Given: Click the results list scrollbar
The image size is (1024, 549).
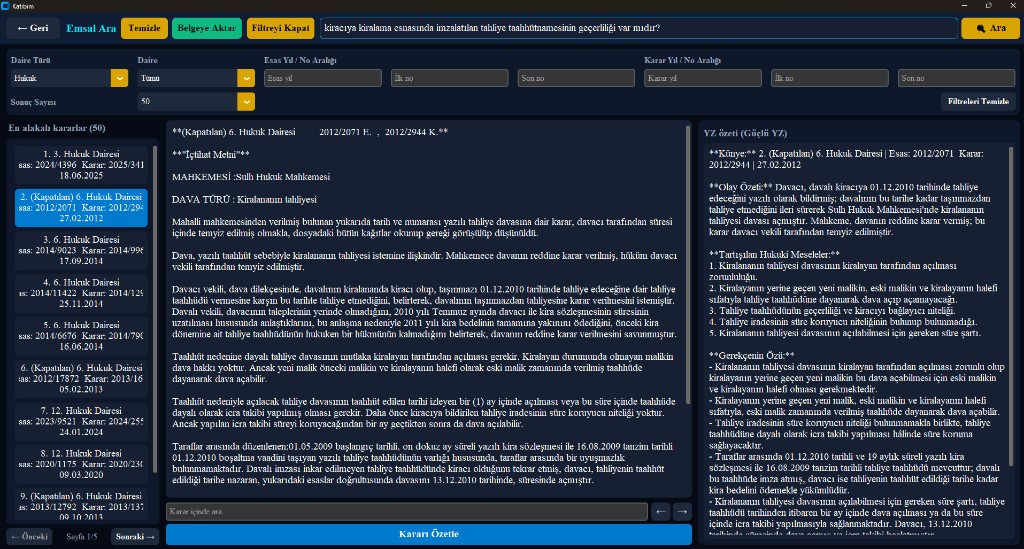Looking at the screenshot, I should pos(155,308).
